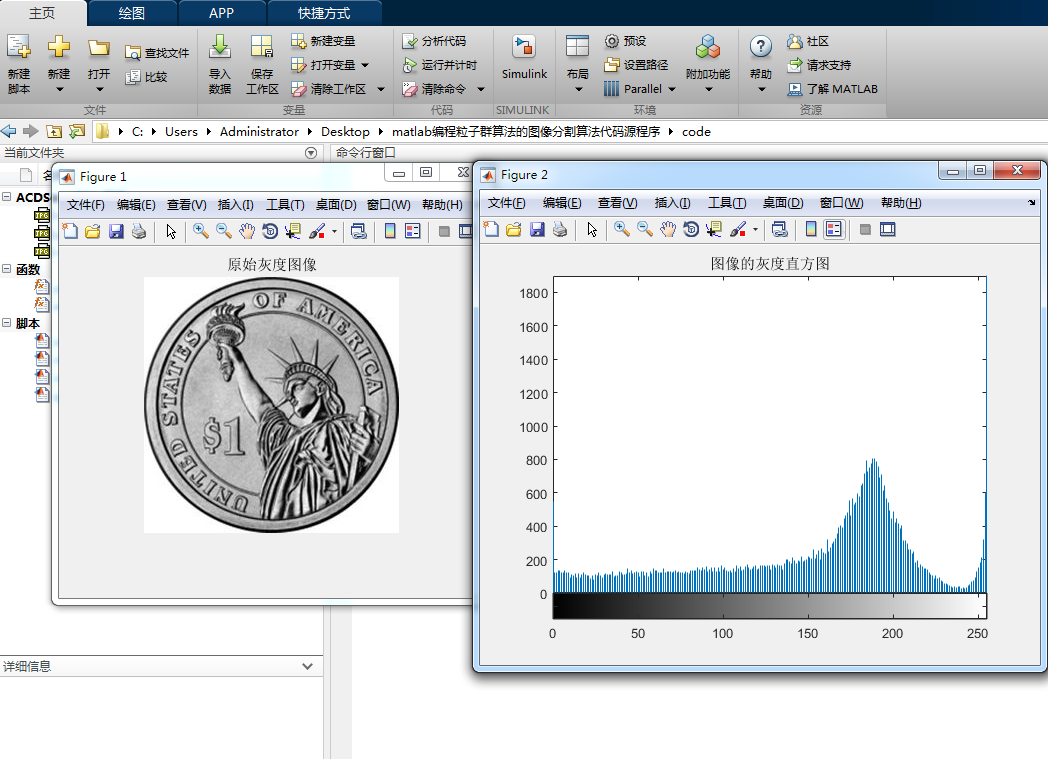Open 文件(F) menu in Figure 2
1048x759 pixels.
pos(506,203)
